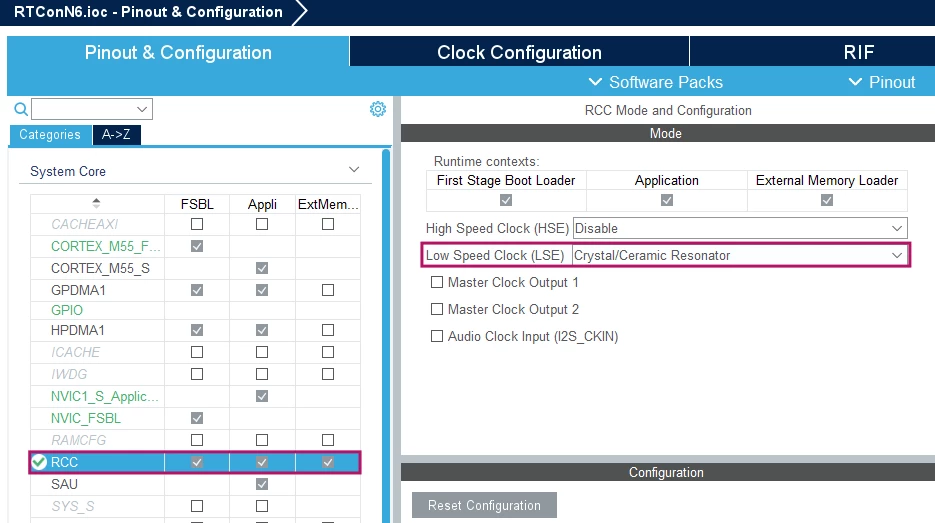Toggle External Memory Loader runtime context
This screenshot has height=523, width=935.
(x=826, y=200)
